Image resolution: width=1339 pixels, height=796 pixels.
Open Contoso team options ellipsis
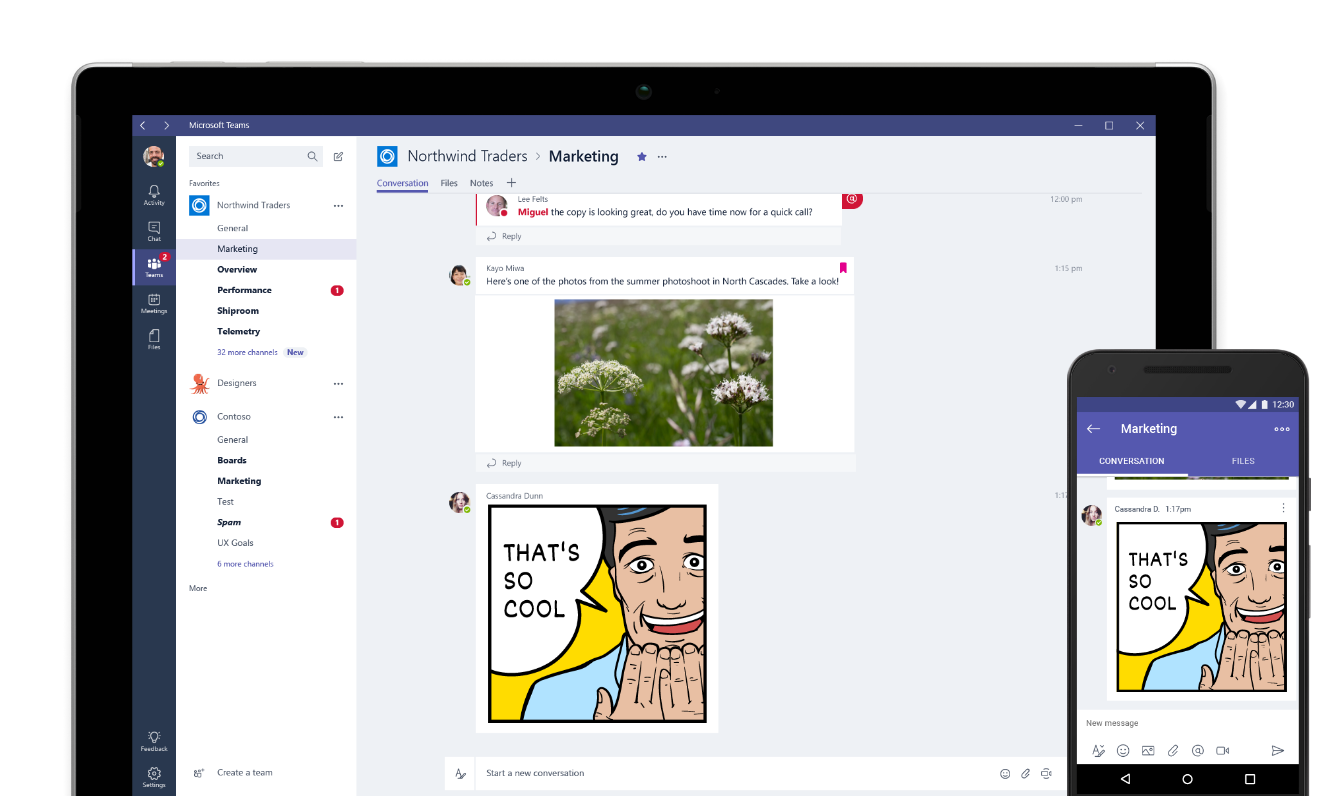[338, 417]
